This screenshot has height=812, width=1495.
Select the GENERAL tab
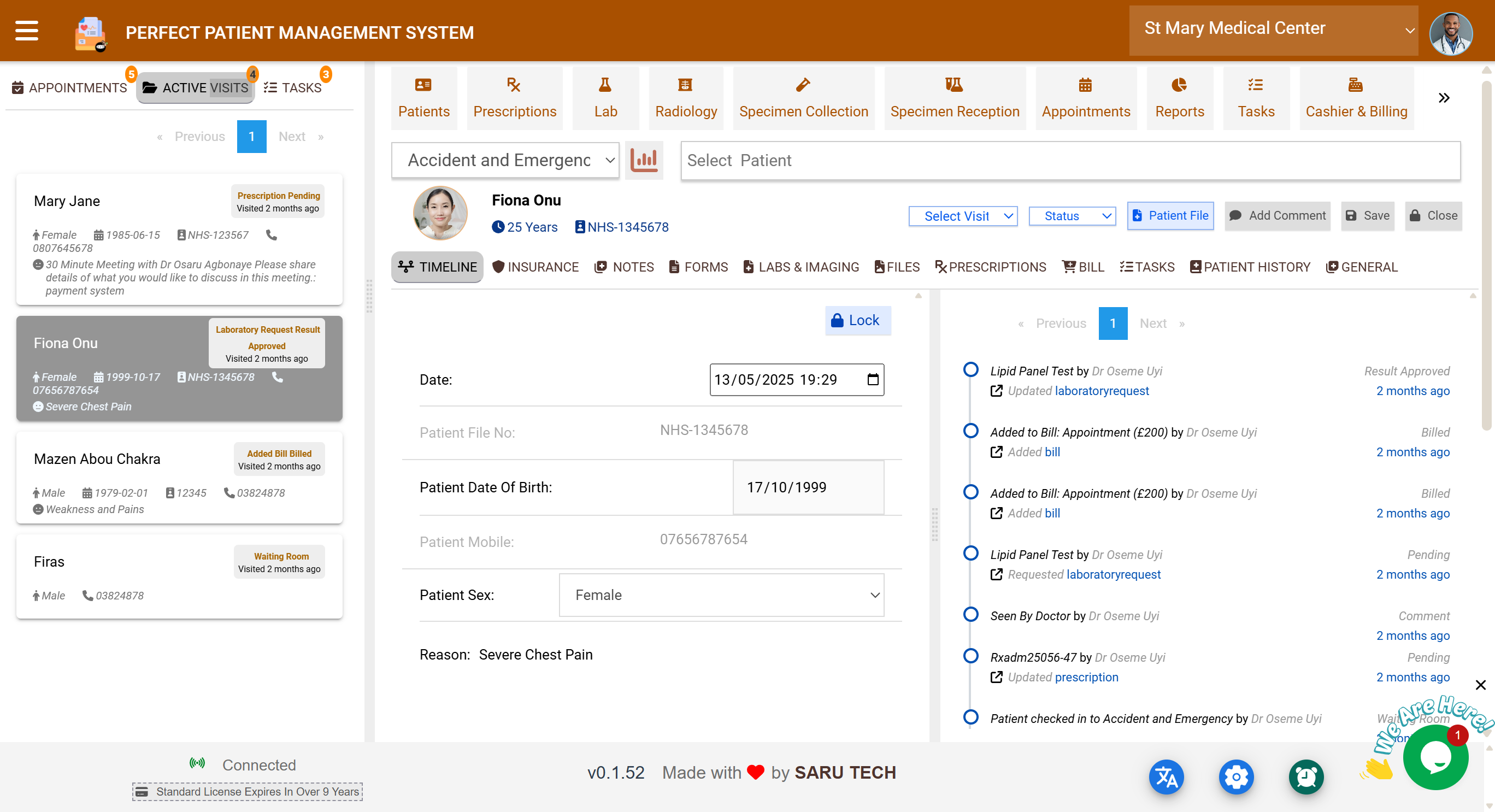click(1362, 267)
